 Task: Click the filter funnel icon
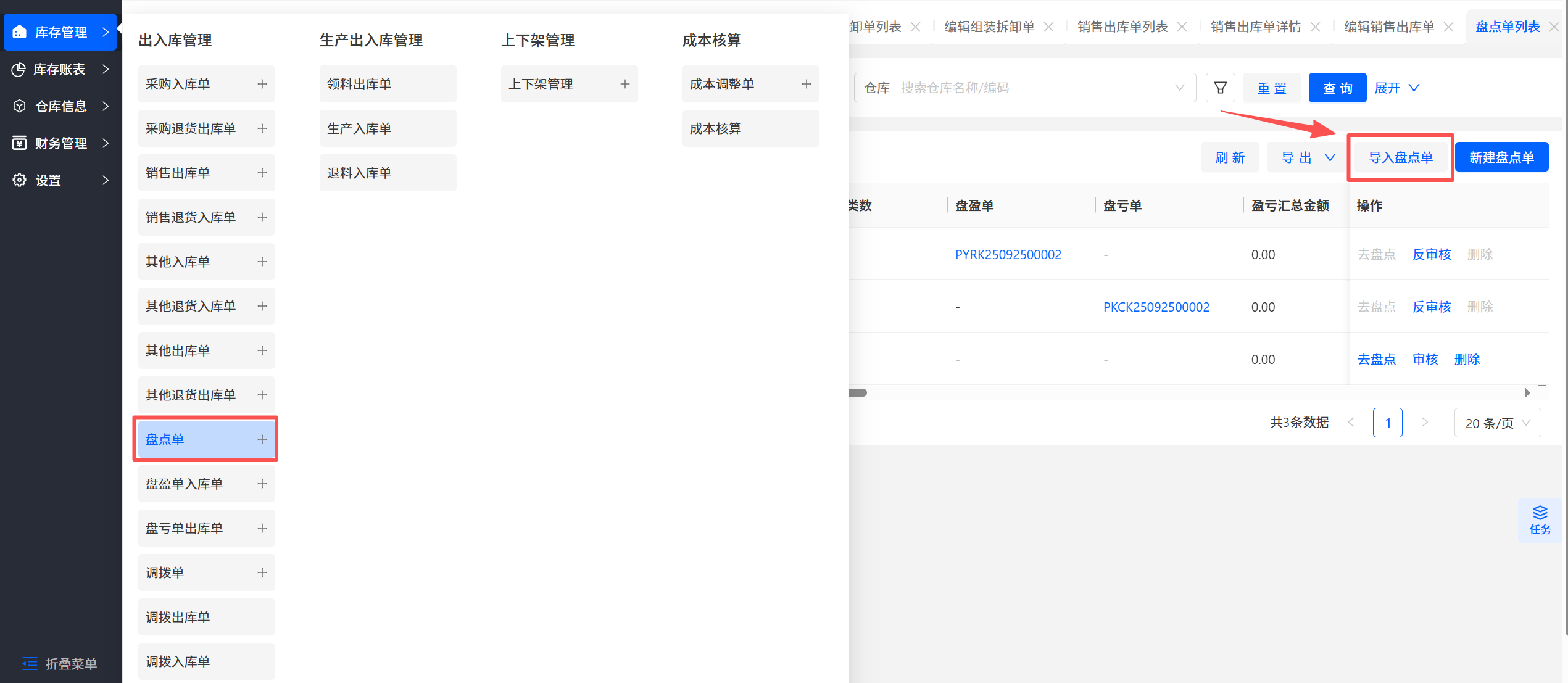pos(1220,88)
